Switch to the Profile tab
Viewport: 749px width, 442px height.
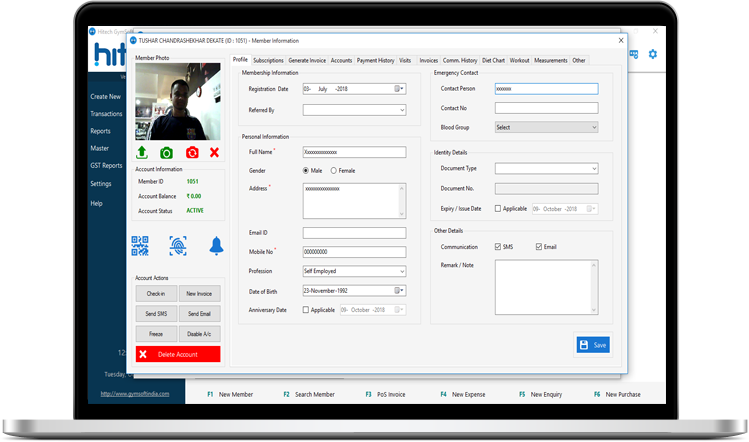(x=240, y=60)
